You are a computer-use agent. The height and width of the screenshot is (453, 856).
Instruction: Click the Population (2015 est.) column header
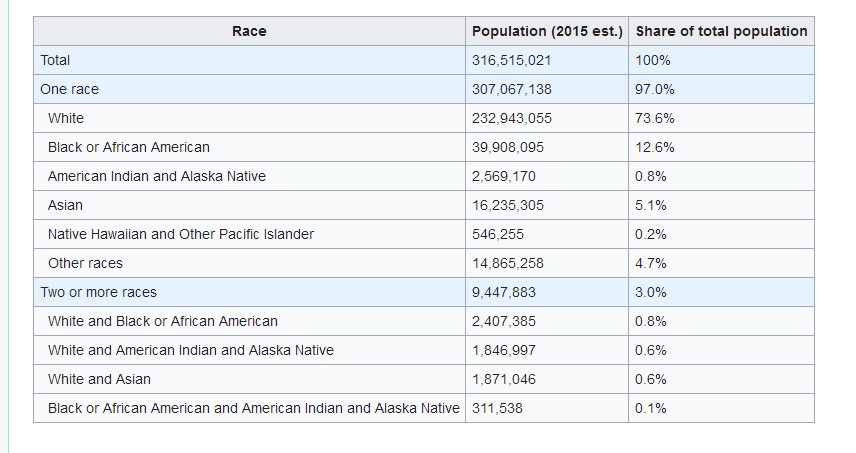[547, 31]
